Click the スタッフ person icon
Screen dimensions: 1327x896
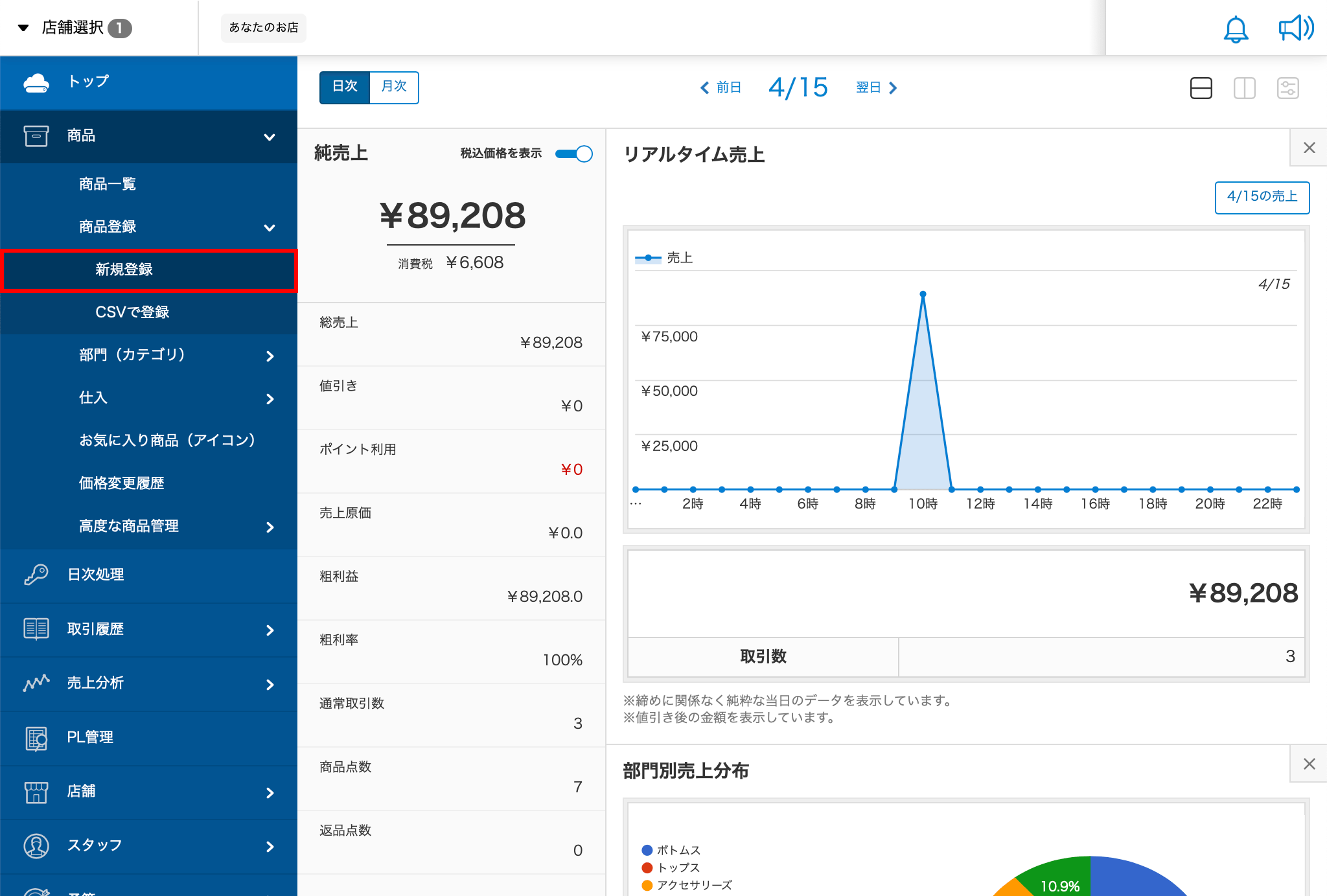(36, 845)
